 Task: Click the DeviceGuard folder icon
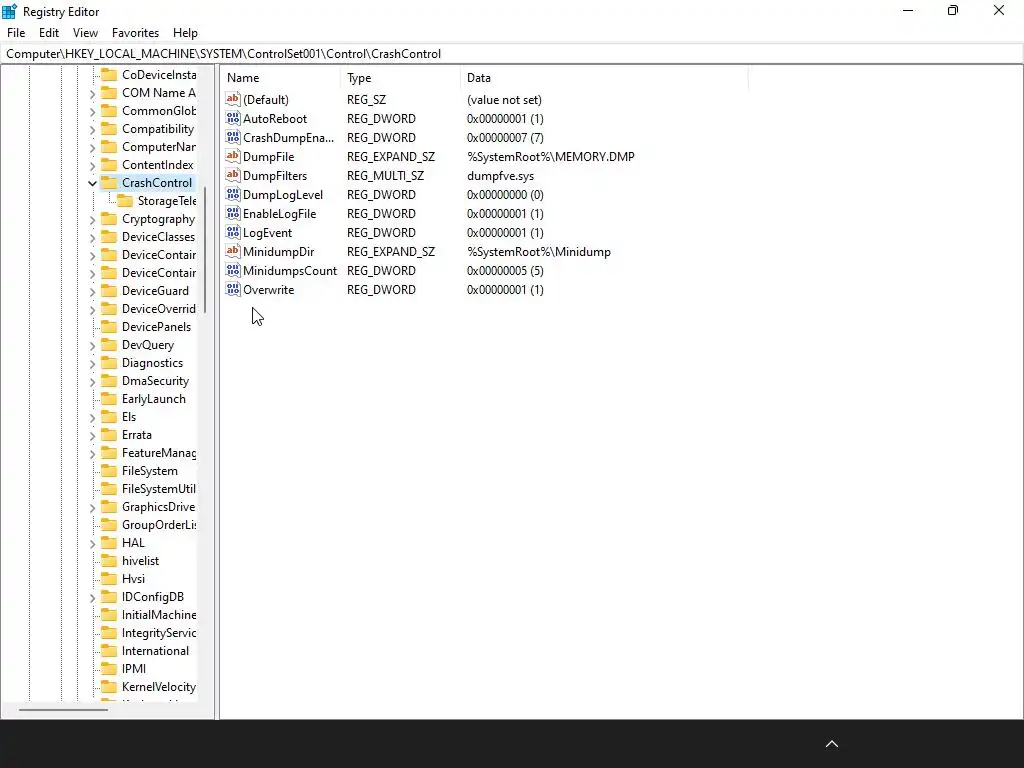109,291
